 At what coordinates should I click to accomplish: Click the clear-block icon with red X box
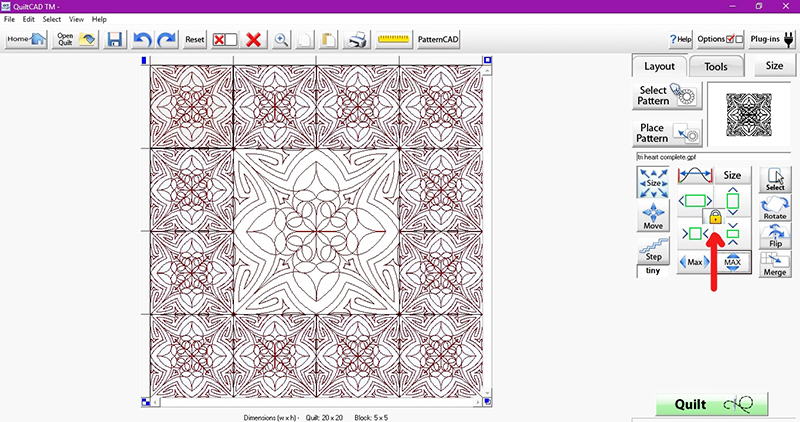224,39
